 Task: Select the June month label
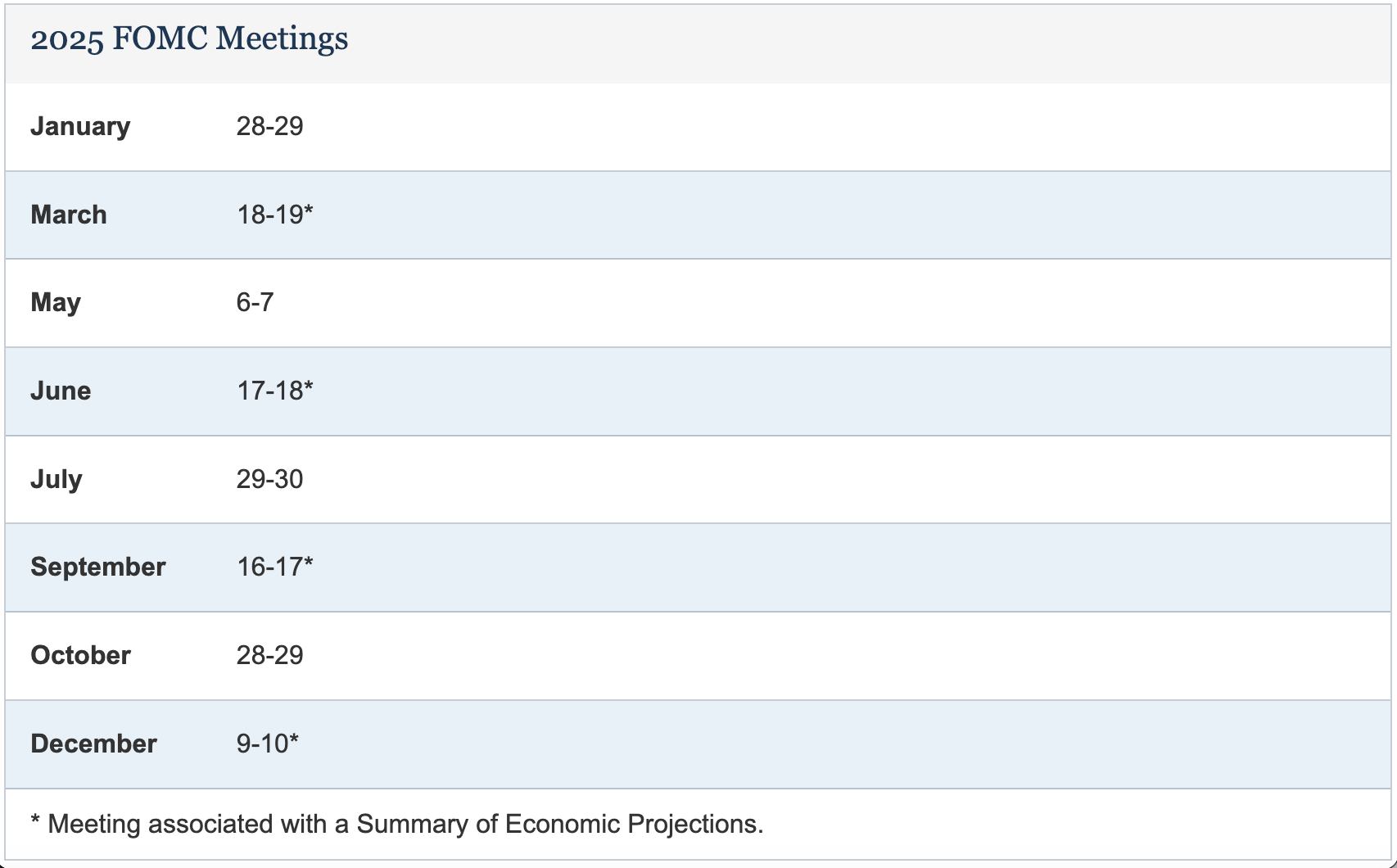(61, 391)
